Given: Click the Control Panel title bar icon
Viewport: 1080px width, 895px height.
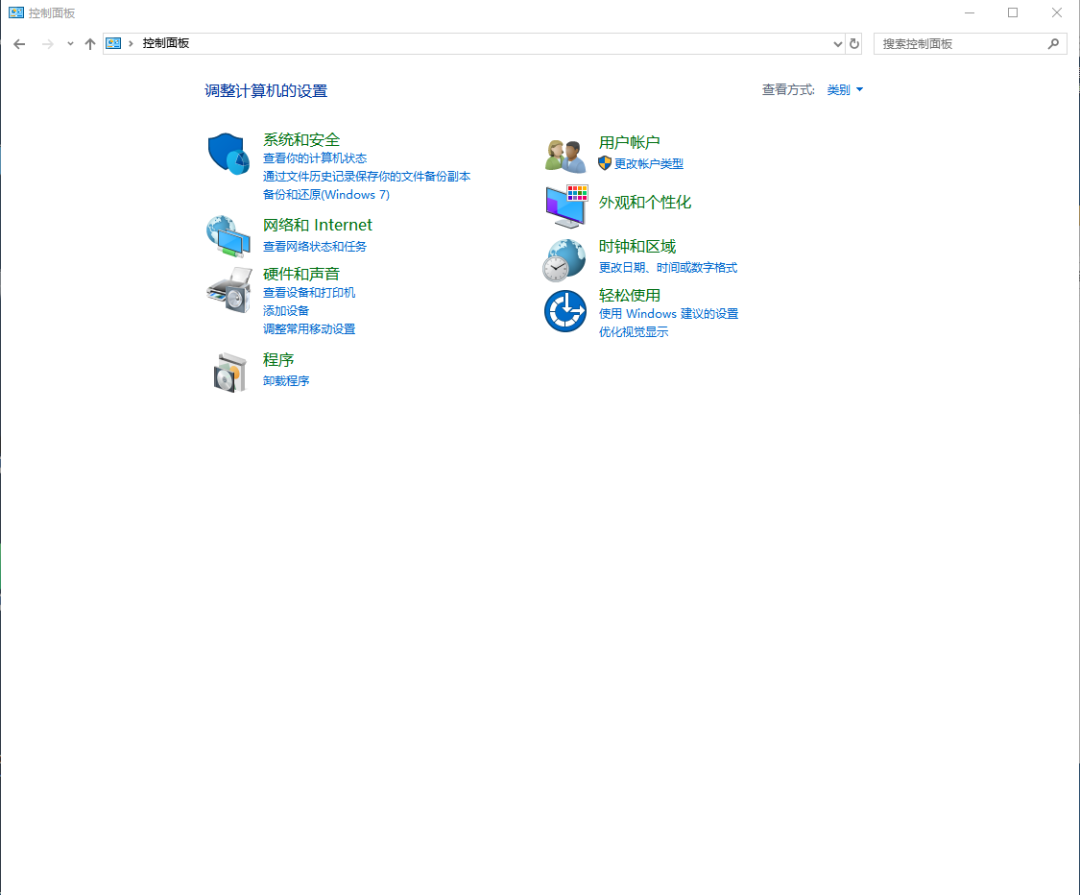Looking at the screenshot, I should pos(16,12).
